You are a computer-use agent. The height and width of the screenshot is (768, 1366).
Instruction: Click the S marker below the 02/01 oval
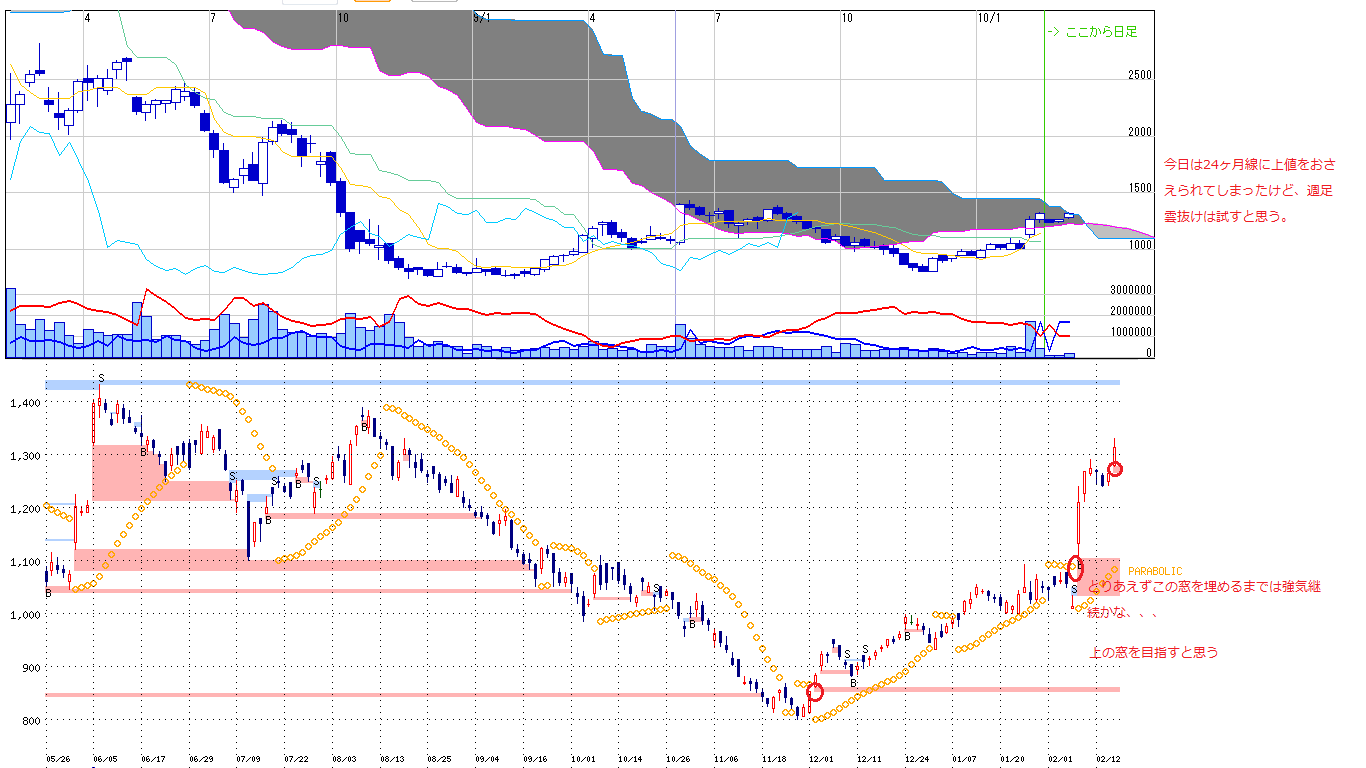tap(1074, 590)
